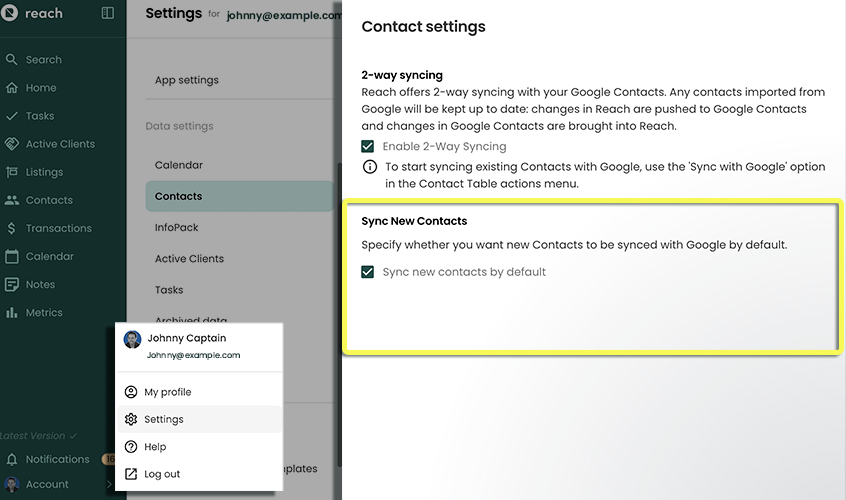Open Listings from the sidebar
Screen dimensions: 846x500
point(43,172)
